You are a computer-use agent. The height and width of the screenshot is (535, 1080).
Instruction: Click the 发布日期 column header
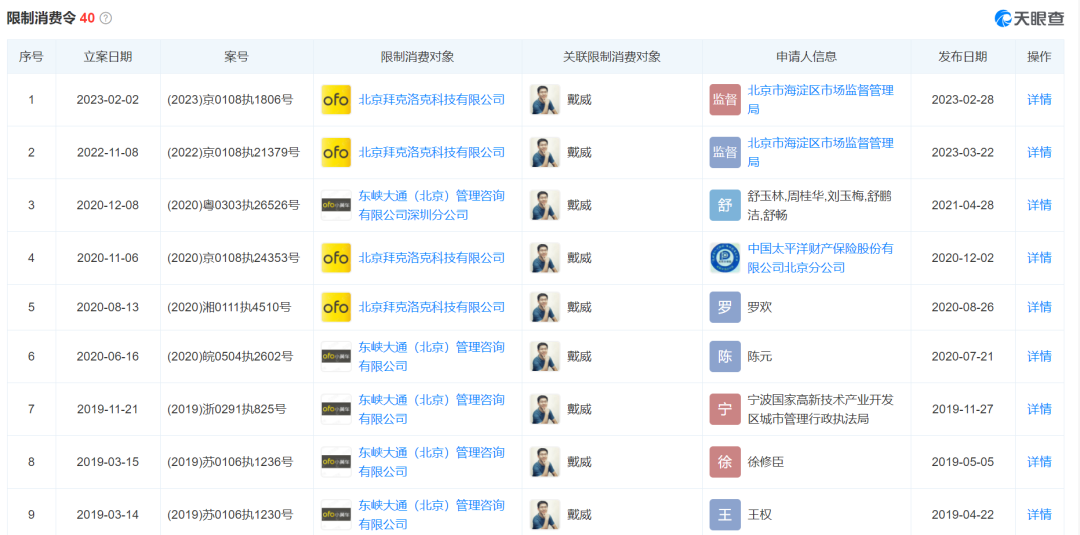pos(963,57)
